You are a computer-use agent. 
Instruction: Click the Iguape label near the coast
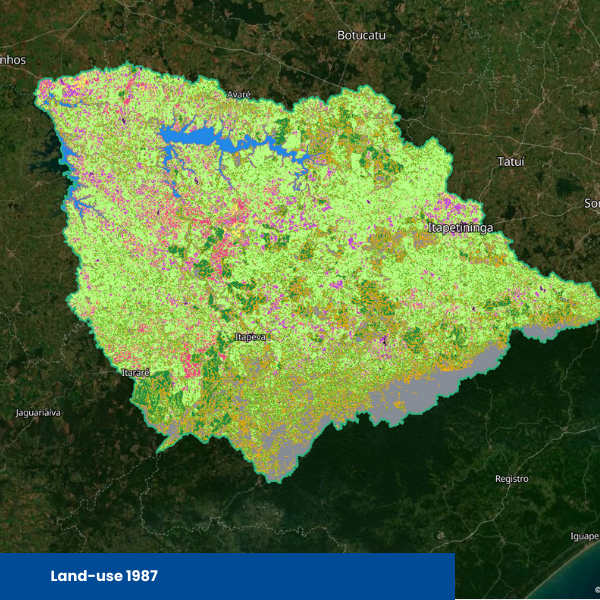click(x=584, y=537)
